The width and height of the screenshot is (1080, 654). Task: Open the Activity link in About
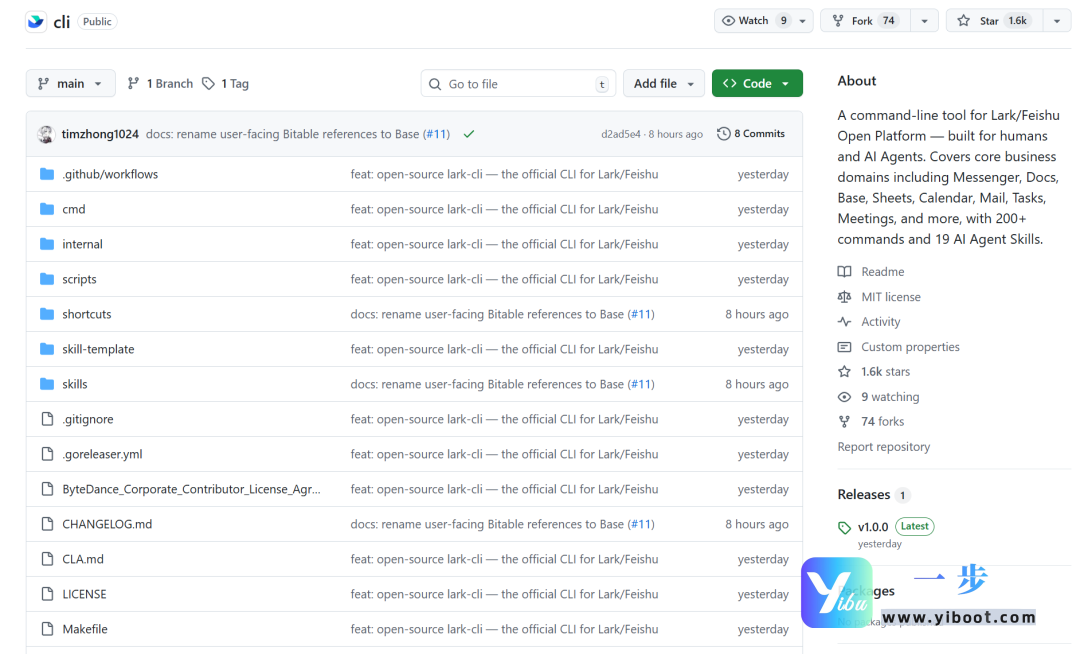tap(880, 322)
